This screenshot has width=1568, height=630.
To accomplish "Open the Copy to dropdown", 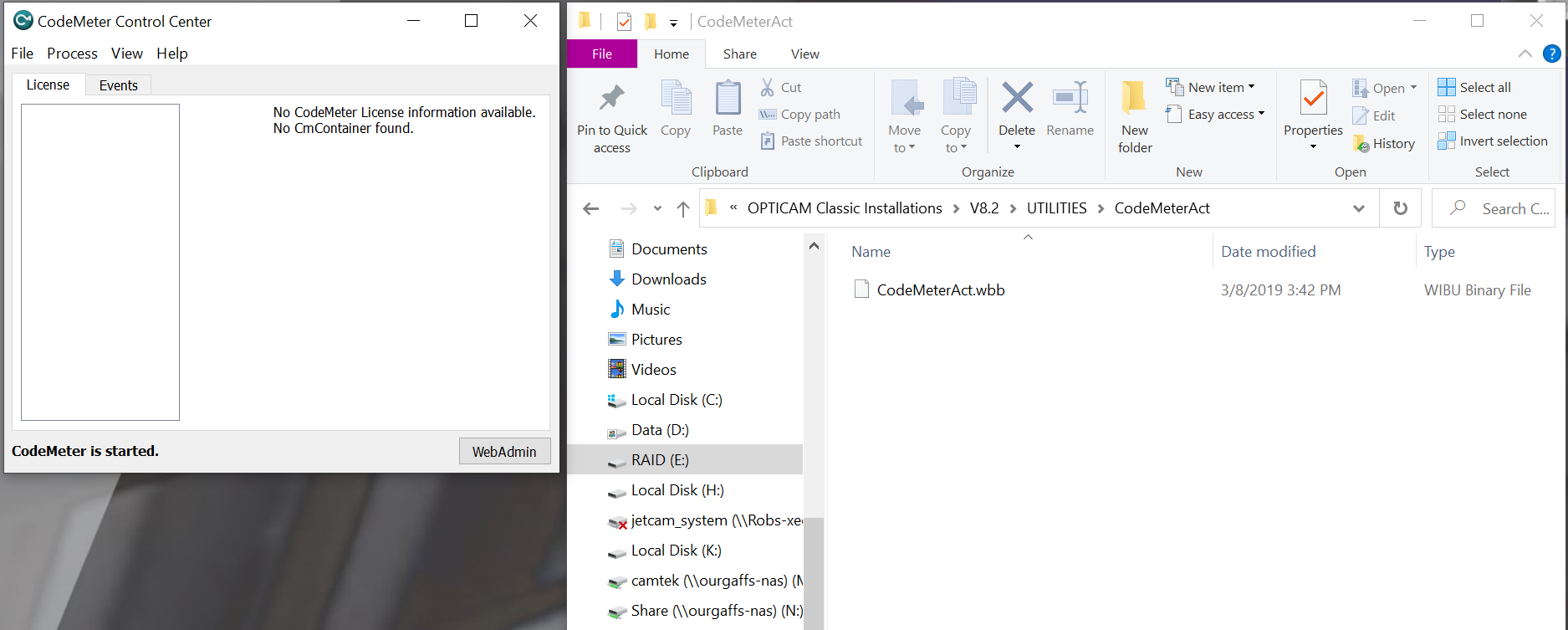I will 955,139.
